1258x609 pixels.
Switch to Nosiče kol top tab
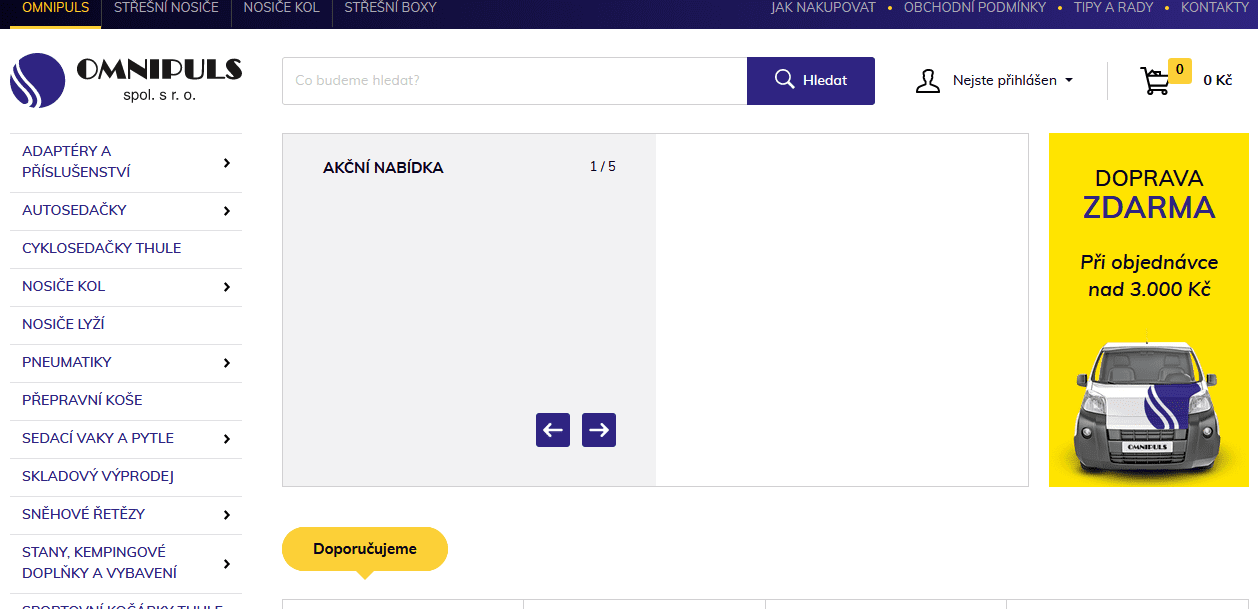282,8
